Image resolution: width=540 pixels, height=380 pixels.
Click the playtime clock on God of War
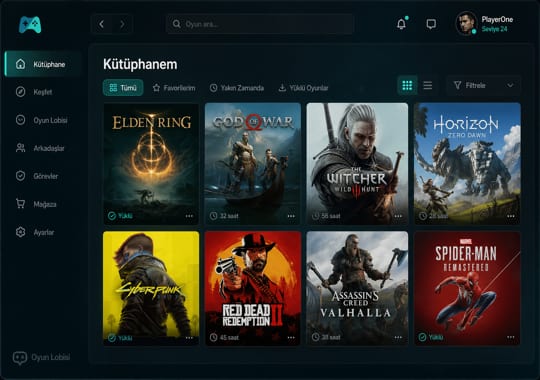pos(214,216)
